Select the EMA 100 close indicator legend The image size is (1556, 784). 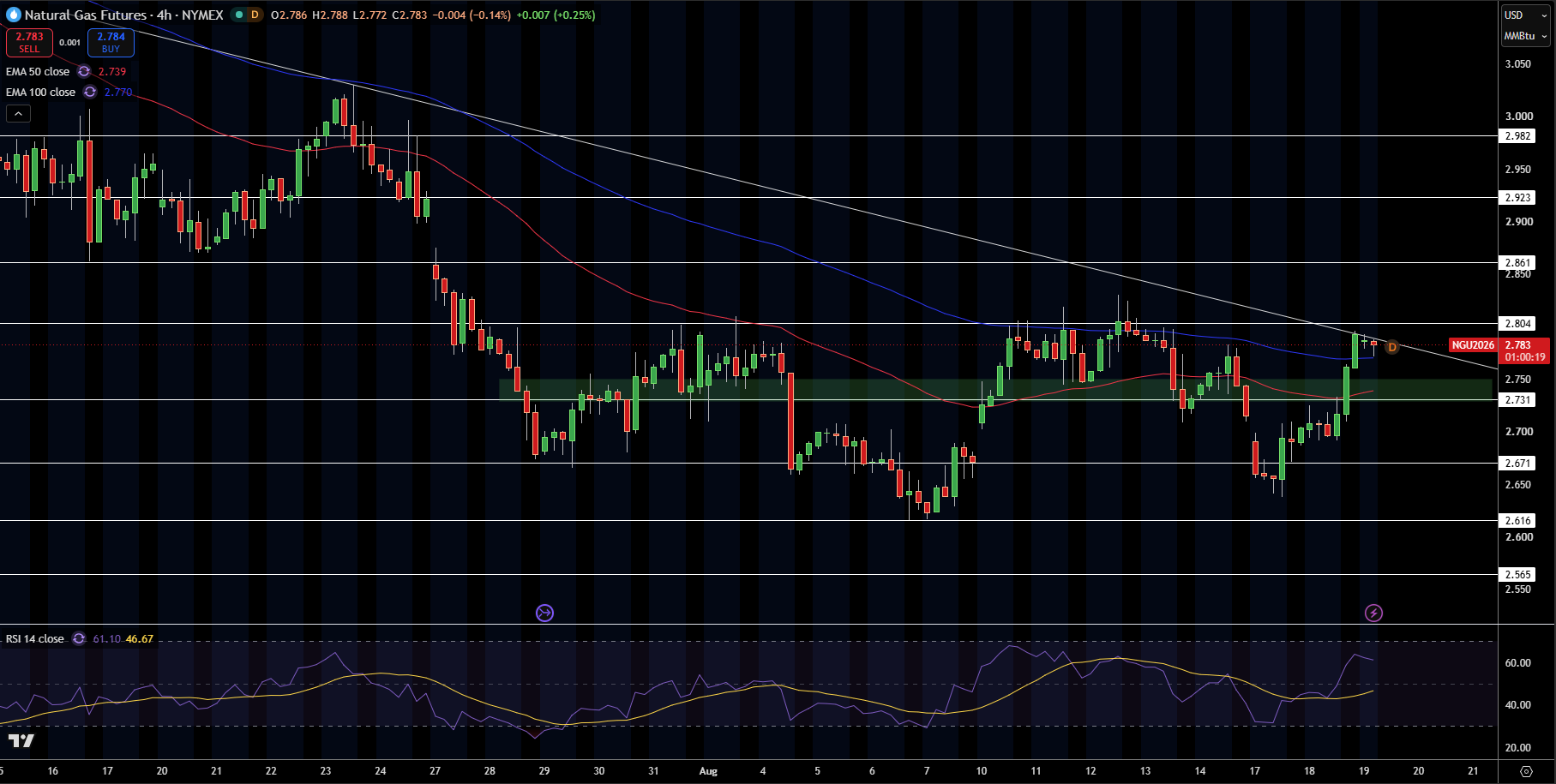pyautogui.click(x=40, y=93)
